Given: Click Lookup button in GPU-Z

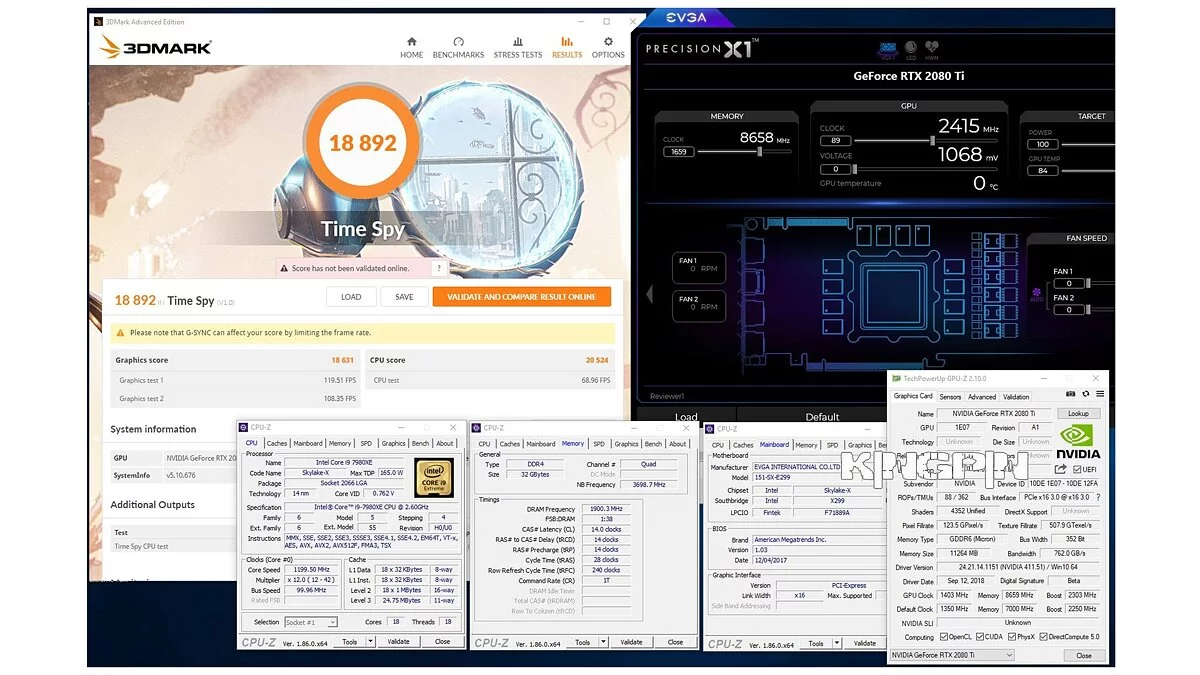Looking at the screenshot, I should 1078,413.
